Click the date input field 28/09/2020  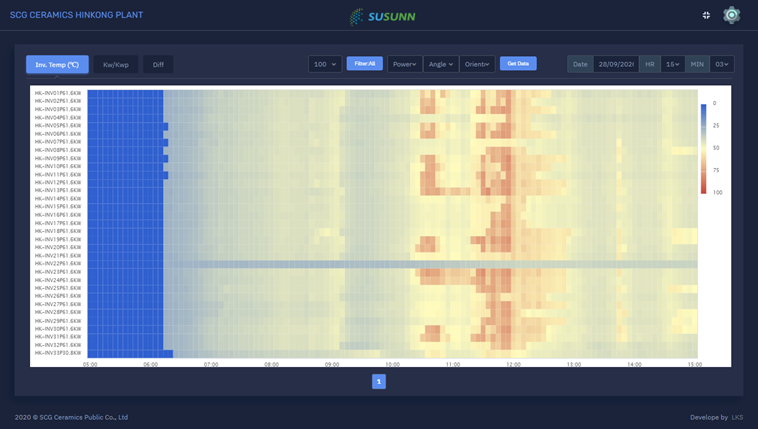tap(615, 64)
